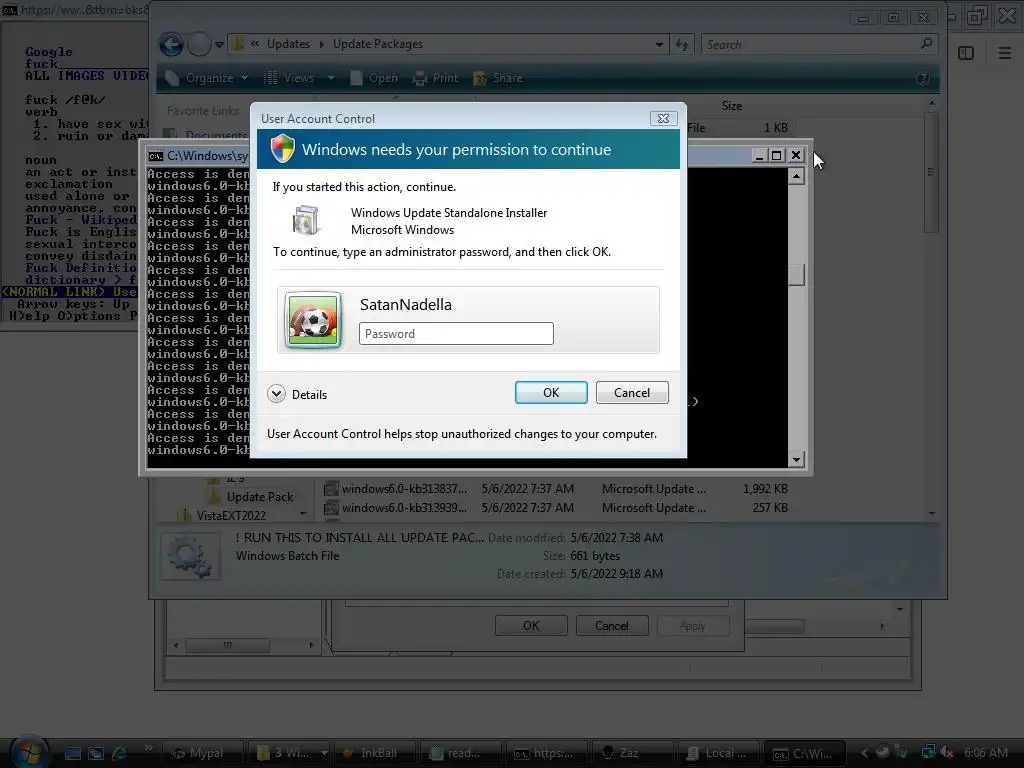The image size is (1024, 768).
Task: Click OK in the User Account Control dialog
Action: 551,392
